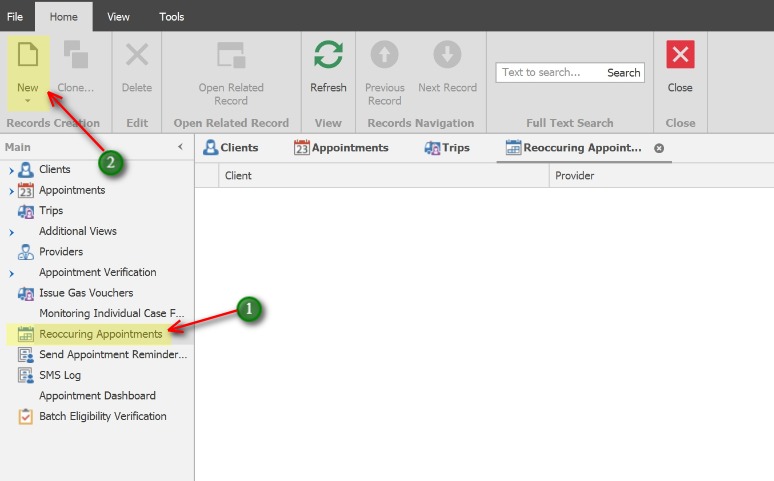This screenshot has width=774, height=481.
Task: Select Send Appointment Reminder label
Action: 113,355
